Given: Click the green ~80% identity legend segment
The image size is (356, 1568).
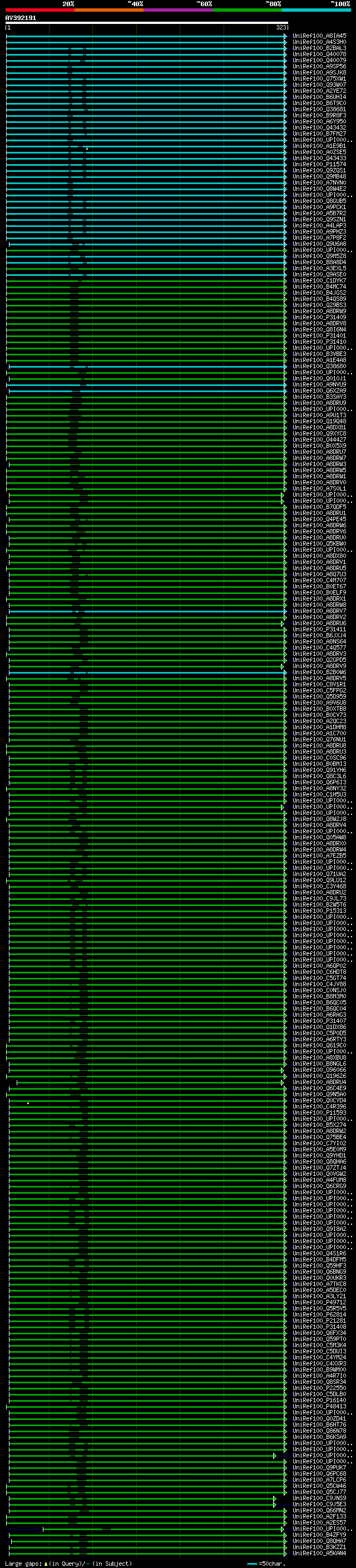Looking at the screenshot, I should (247, 11).
